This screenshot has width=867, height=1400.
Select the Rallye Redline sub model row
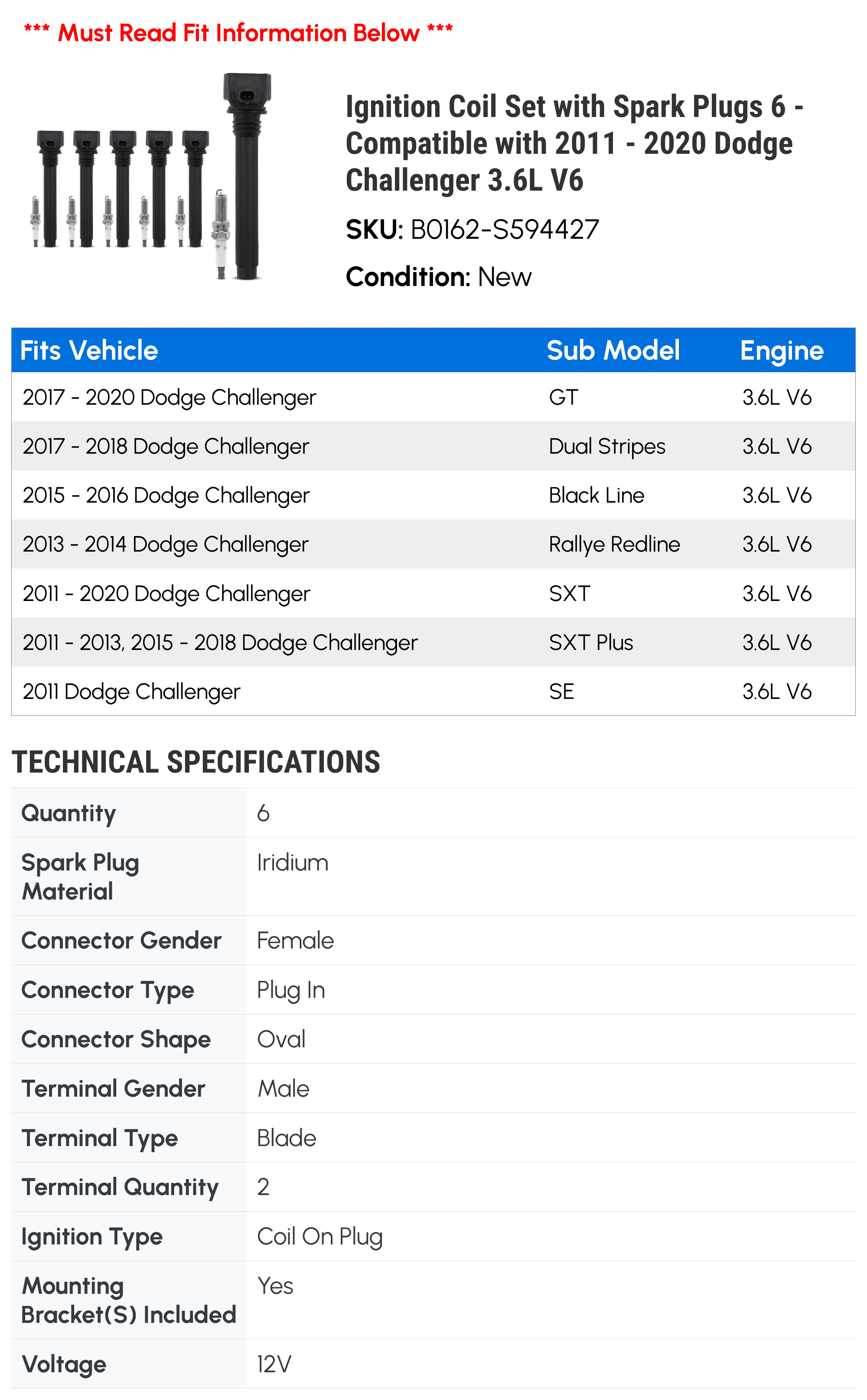coord(433,544)
